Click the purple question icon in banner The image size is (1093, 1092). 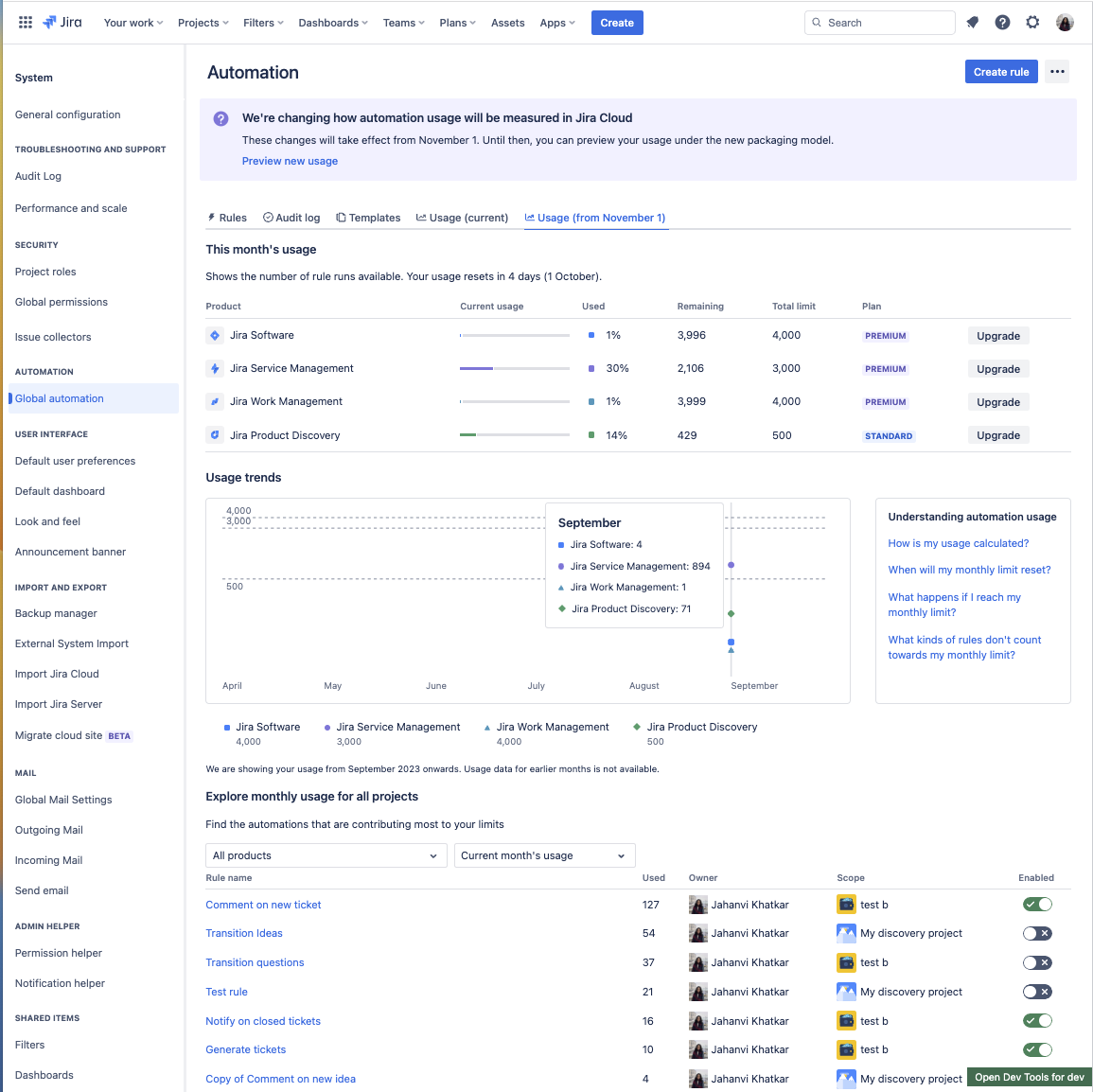point(221,118)
